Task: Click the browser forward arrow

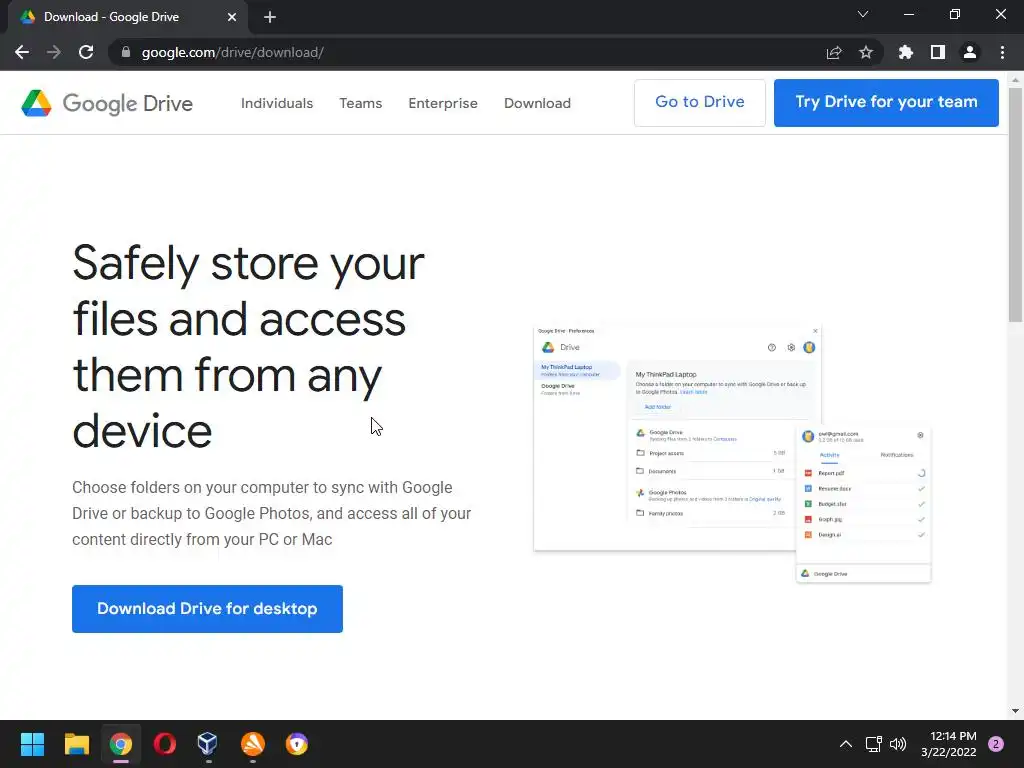Action: point(54,52)
